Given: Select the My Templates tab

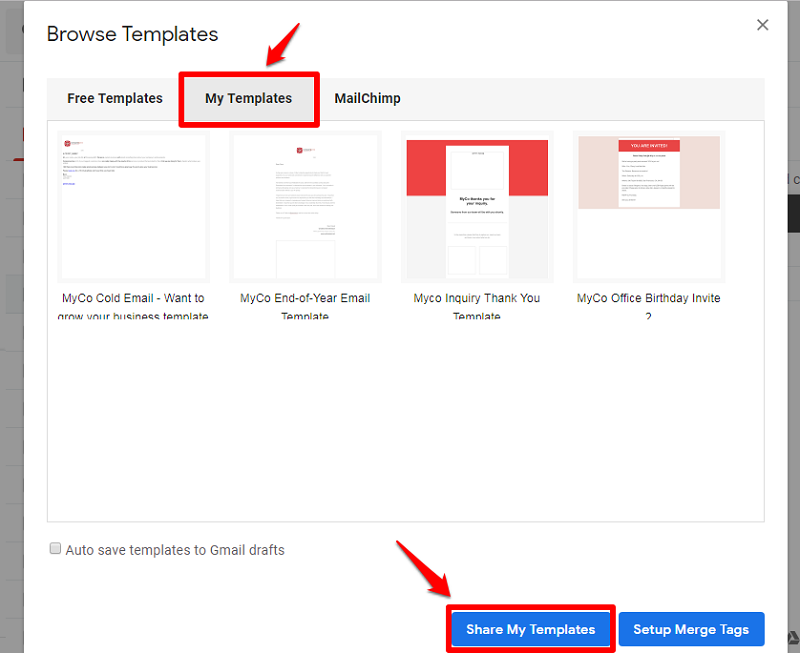Looking at the screenshot, I should tap(248, 98).
